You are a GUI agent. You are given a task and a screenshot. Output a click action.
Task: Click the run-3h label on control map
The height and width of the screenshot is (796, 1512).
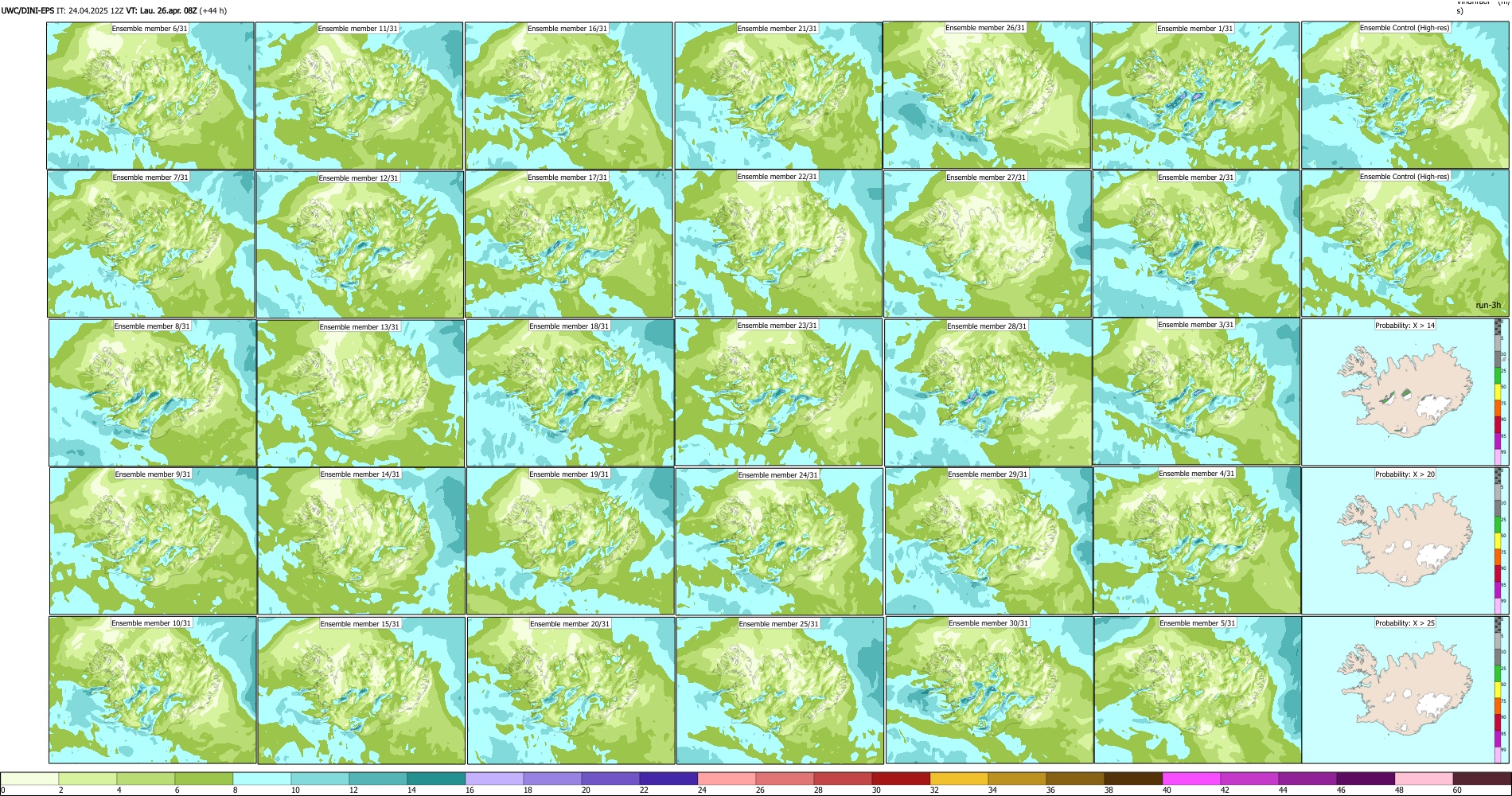[1488, 306]
